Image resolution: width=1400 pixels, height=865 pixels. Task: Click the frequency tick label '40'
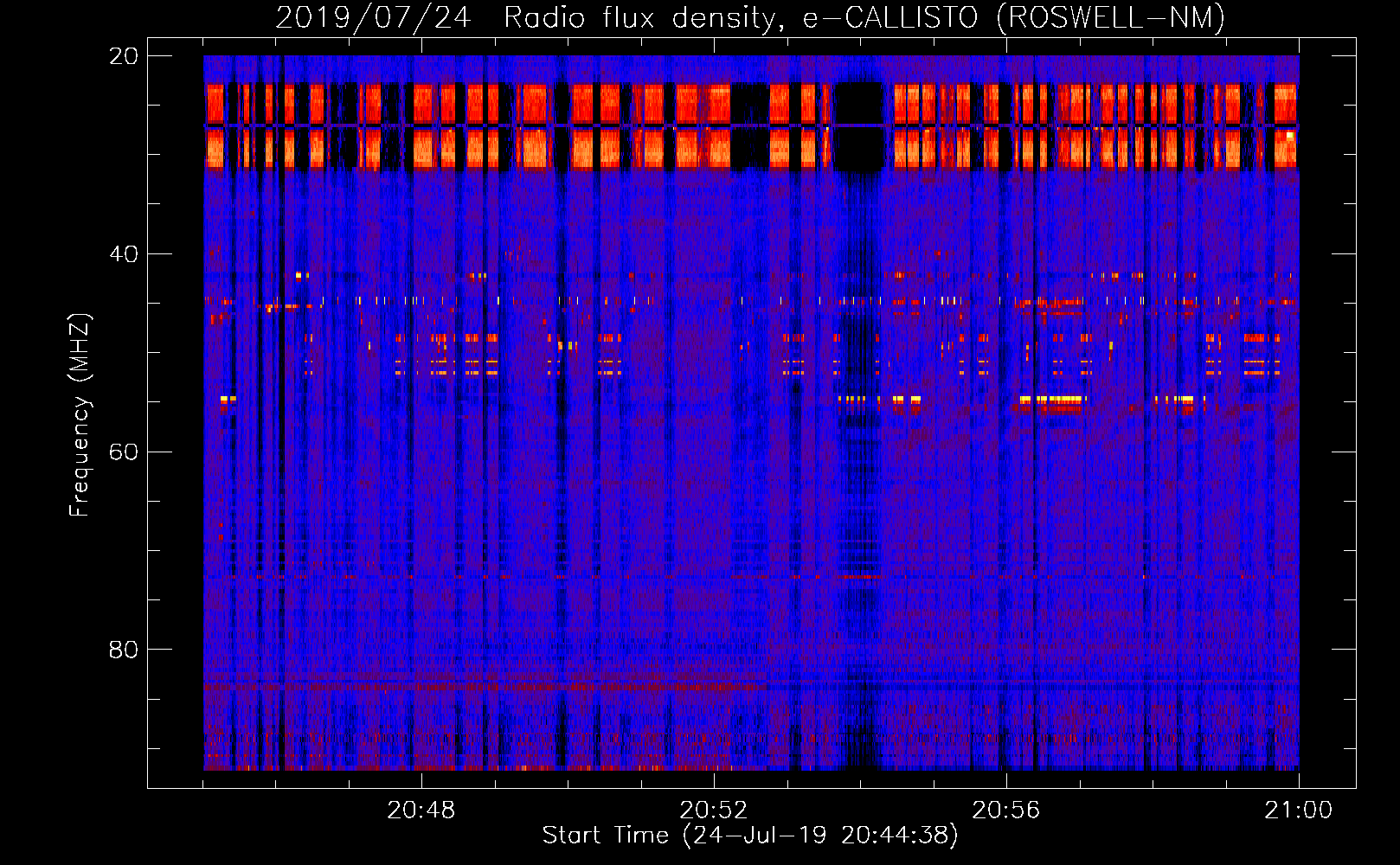124,254
